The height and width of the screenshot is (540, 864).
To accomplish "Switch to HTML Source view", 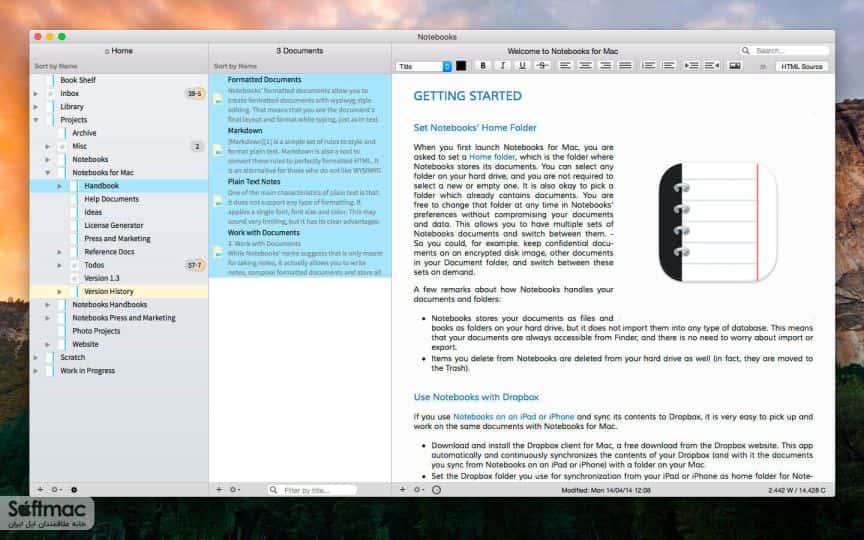I will [802, 66].
